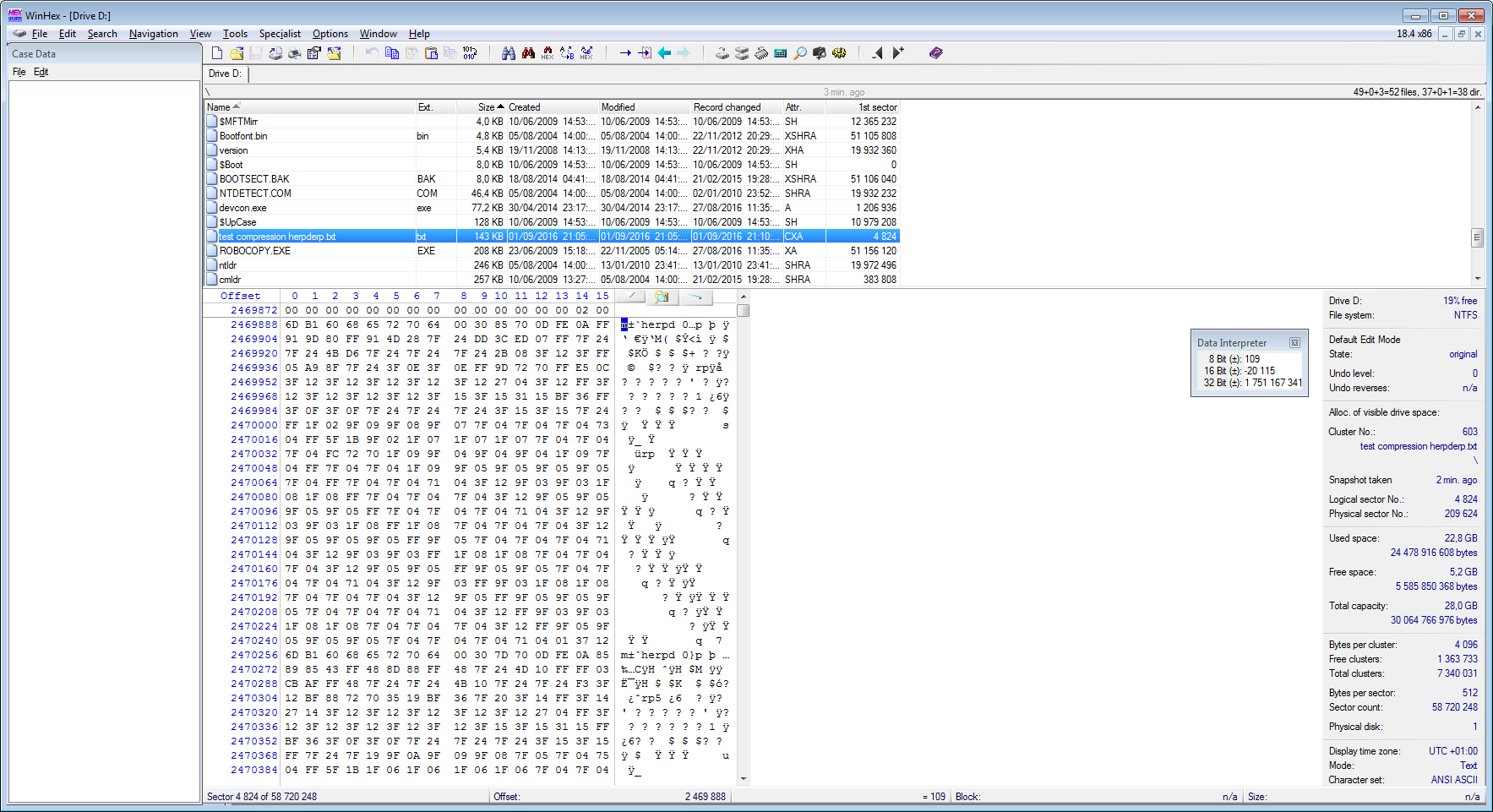Click the Copy Block icon
1493x812 pixels.
coord(392,53)
